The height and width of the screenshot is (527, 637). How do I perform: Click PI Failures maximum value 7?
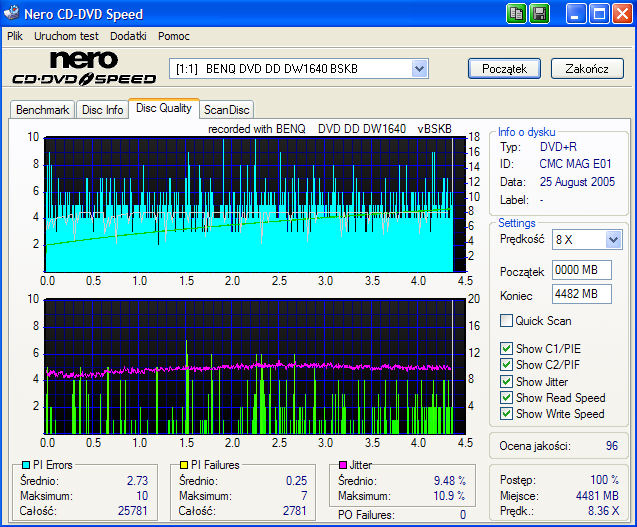pos(304,496)
